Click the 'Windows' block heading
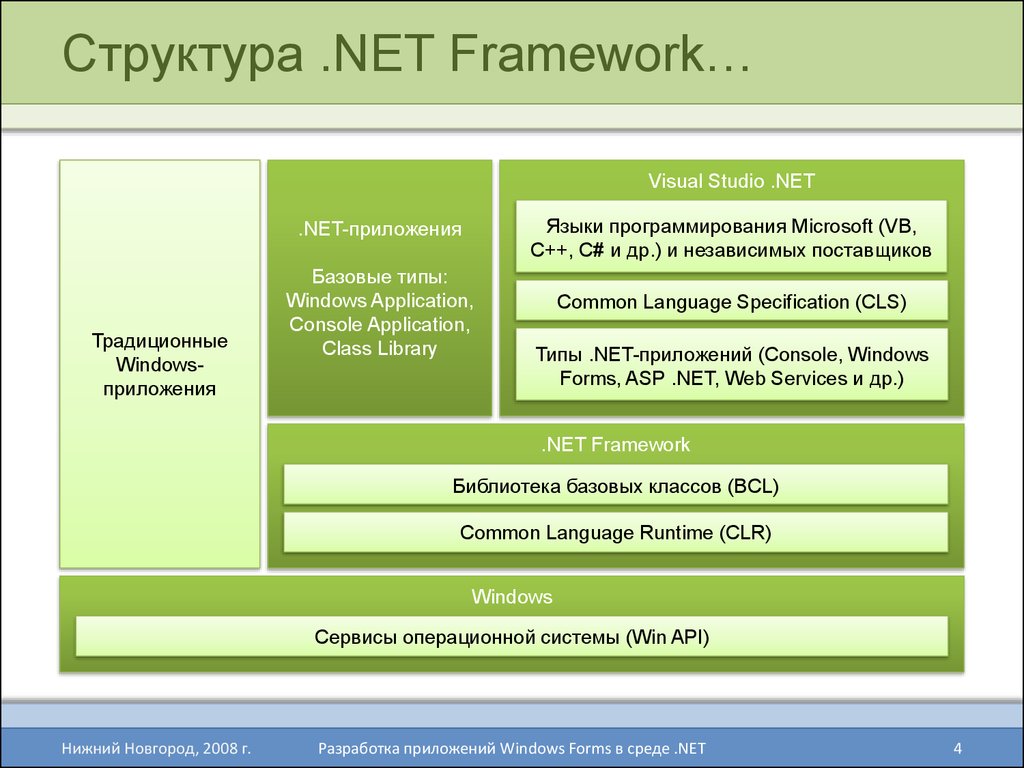This screenshot has height=768, width=1024. click(511, 596)
